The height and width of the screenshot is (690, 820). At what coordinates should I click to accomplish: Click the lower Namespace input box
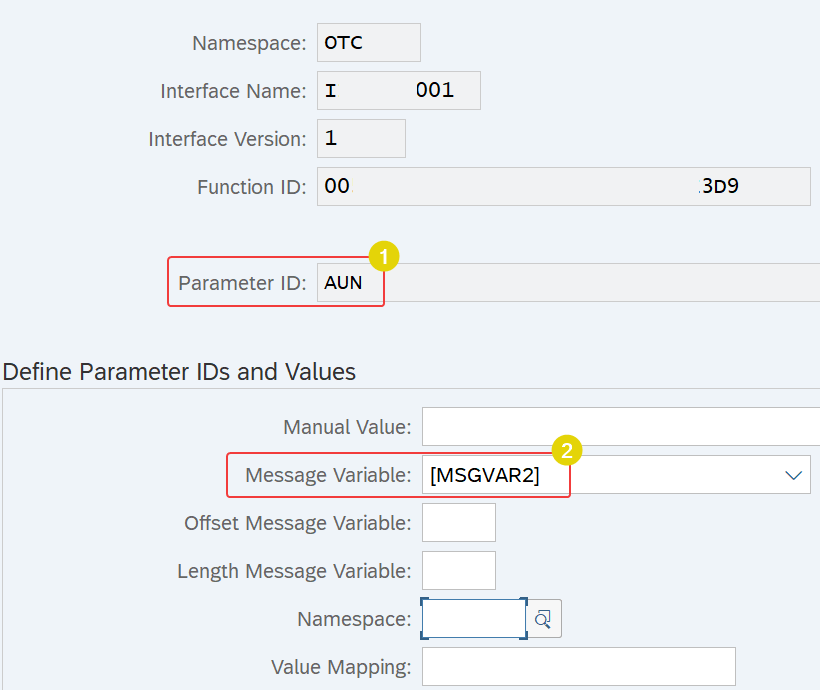pyautogui.click(x=474, y=619)
